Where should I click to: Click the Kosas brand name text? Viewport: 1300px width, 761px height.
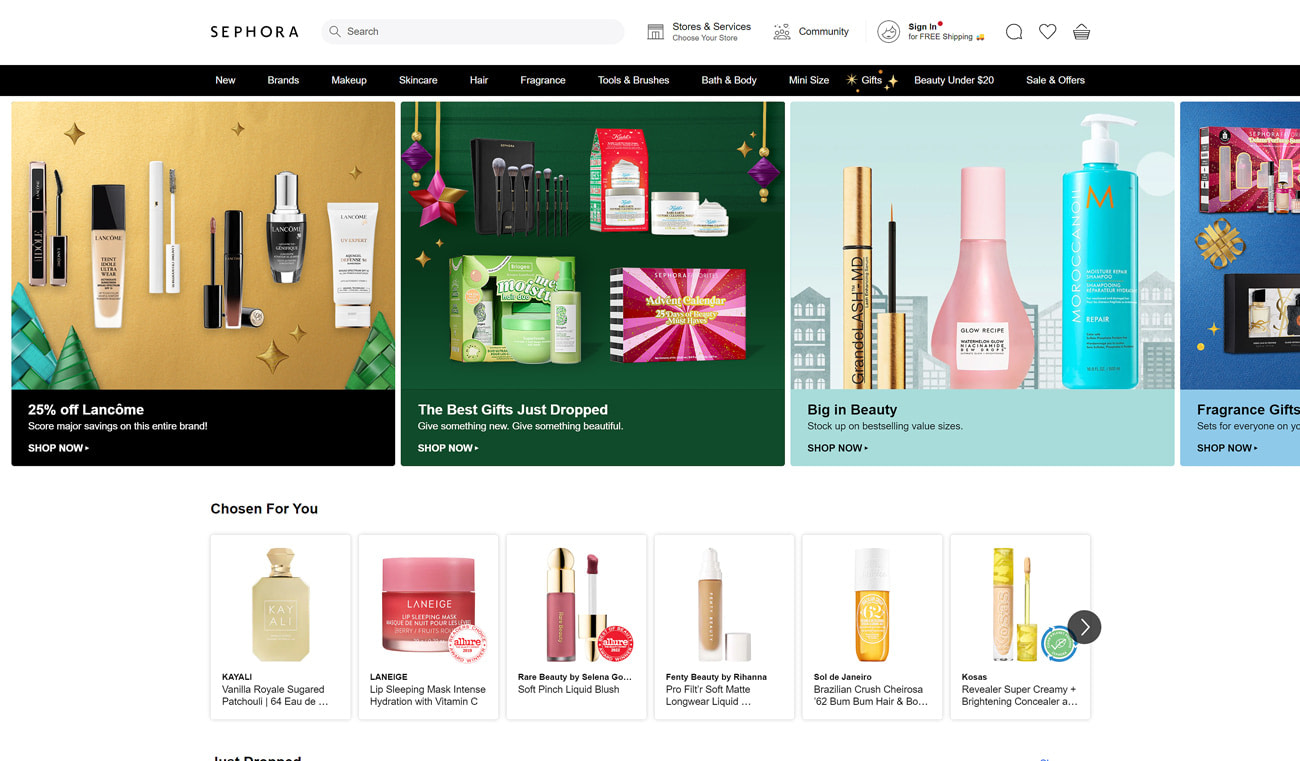(974, 677)
